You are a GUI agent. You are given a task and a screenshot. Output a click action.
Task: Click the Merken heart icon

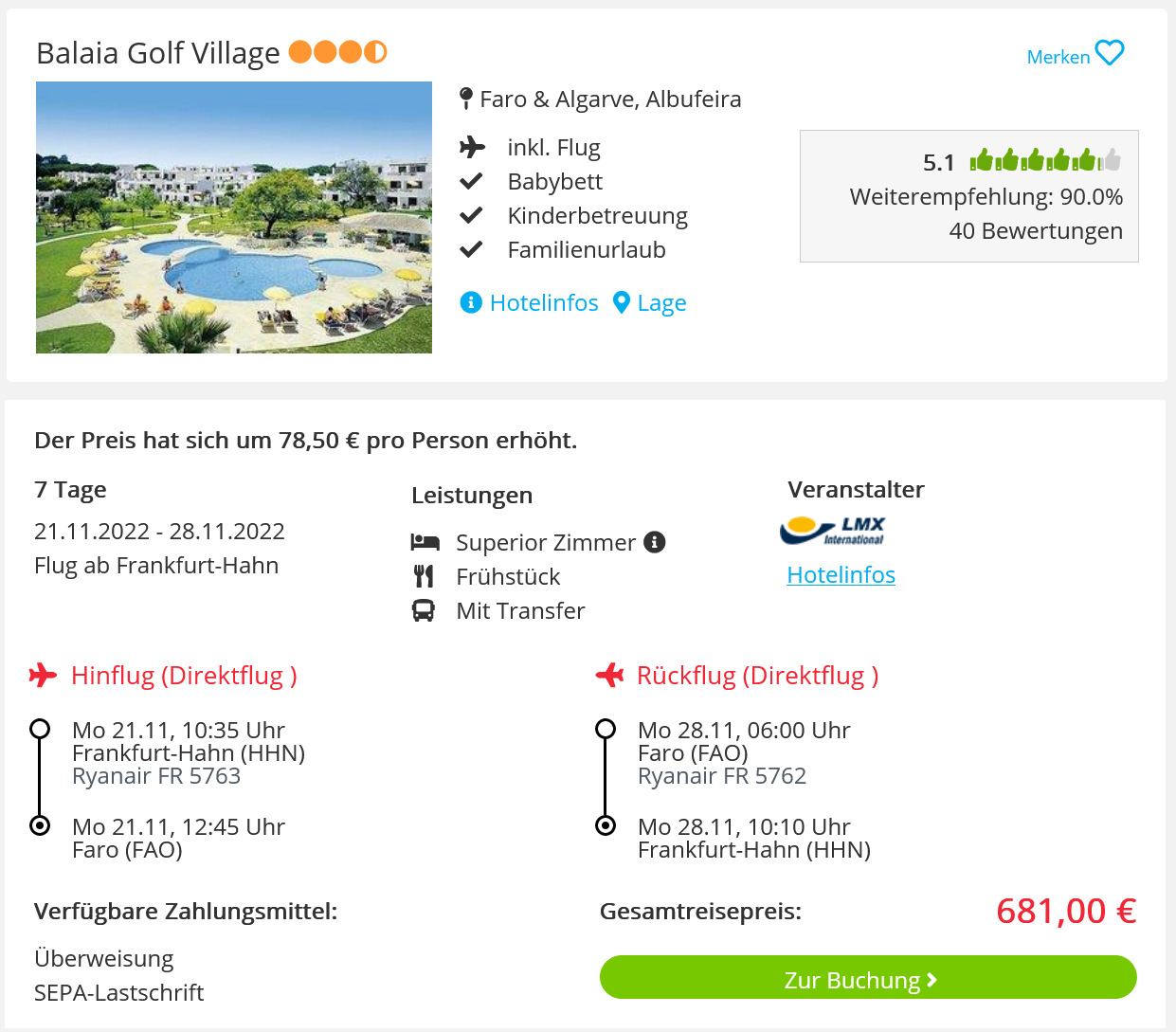point(1110,53)
